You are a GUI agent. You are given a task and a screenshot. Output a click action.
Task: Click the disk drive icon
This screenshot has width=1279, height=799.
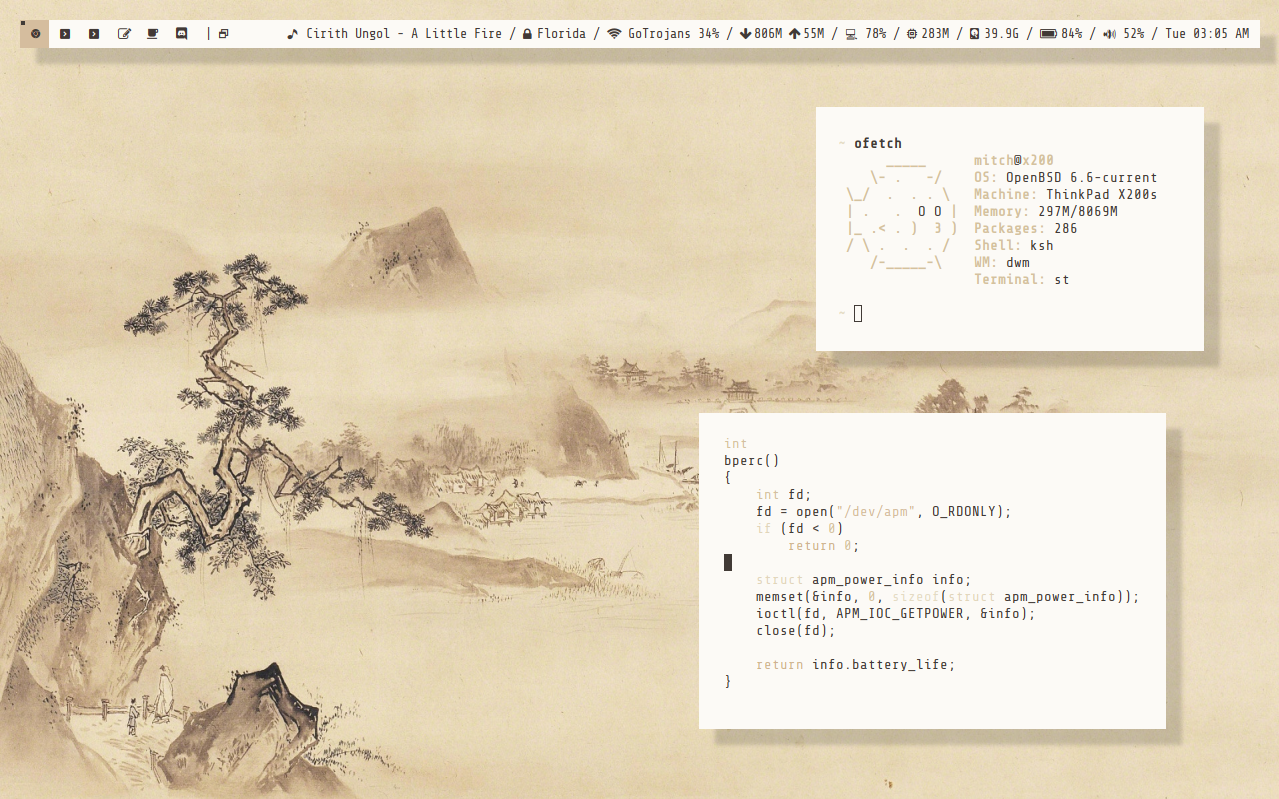point(975,34)
